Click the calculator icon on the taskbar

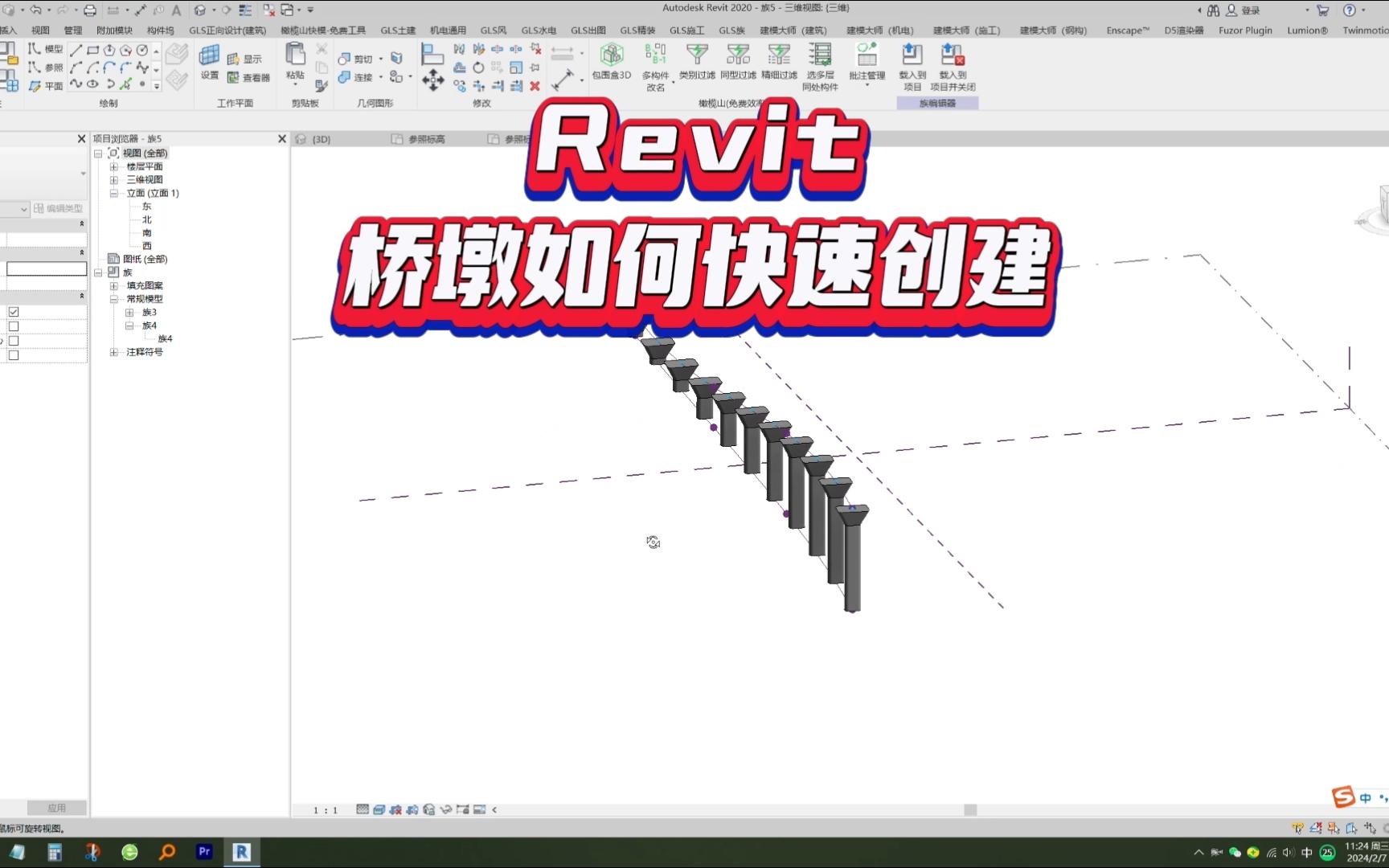coord(55,852)
